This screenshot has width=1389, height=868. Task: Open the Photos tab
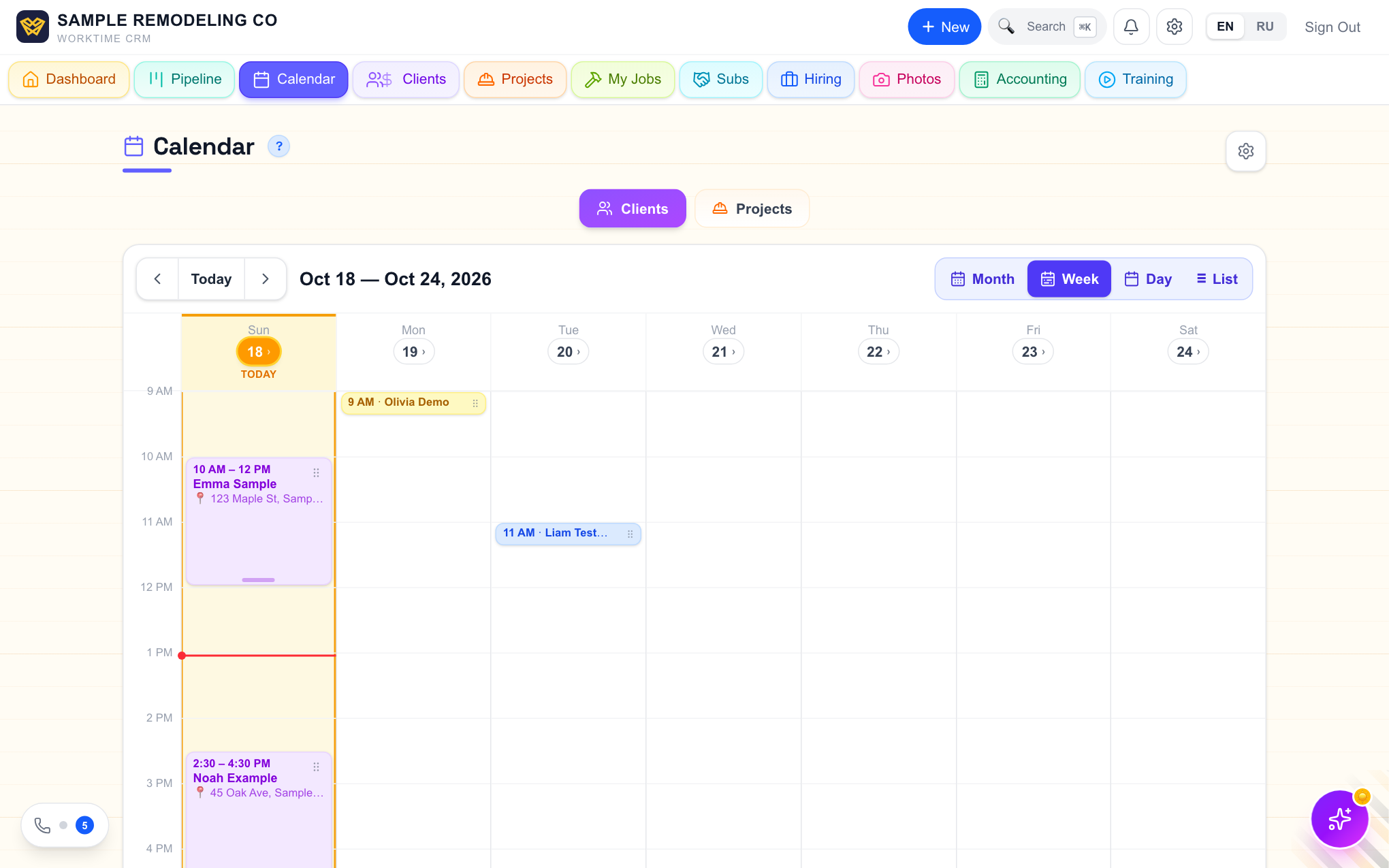[907, 80]
